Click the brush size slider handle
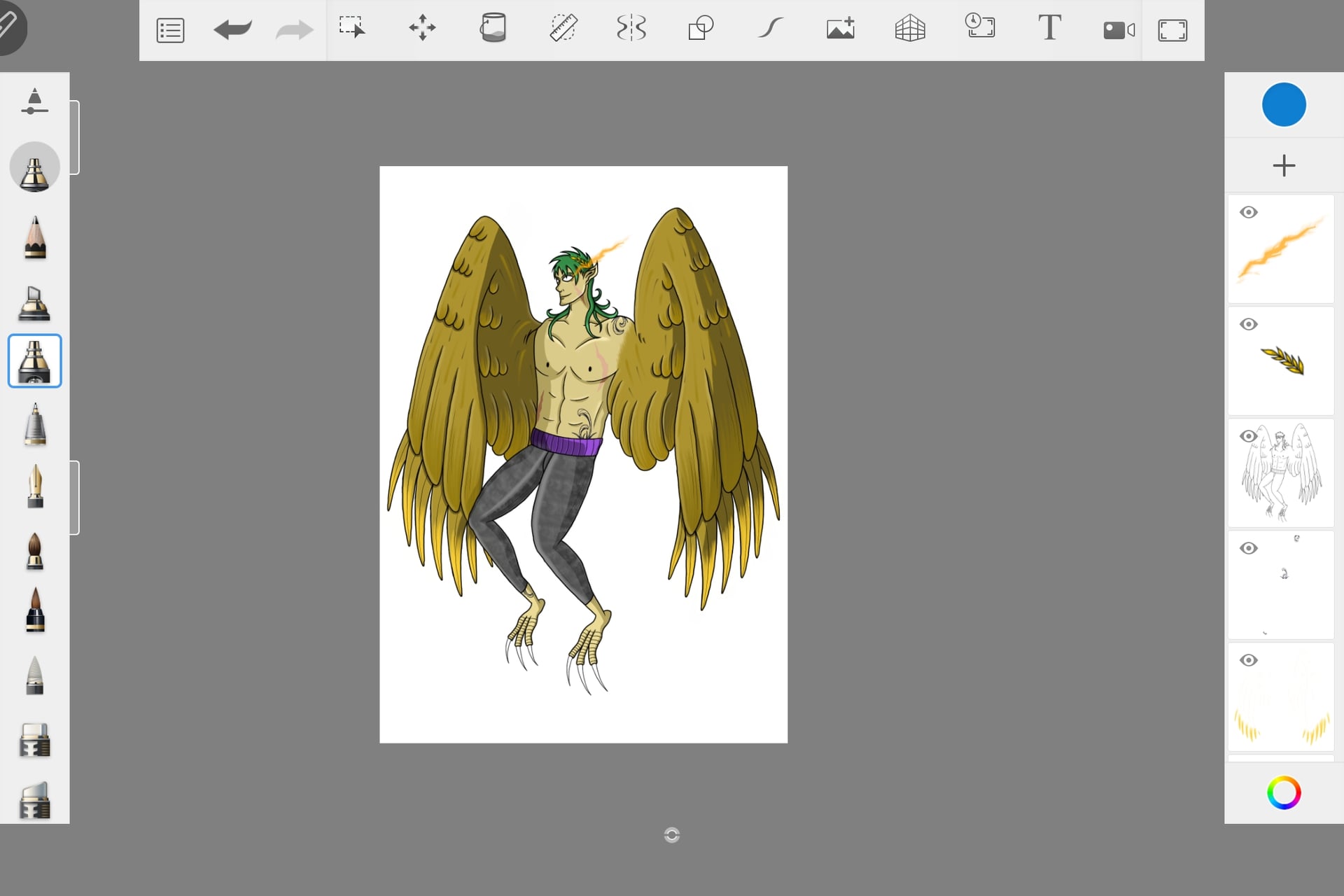This screenshot has height=896, width=1344. click(74, 137)
